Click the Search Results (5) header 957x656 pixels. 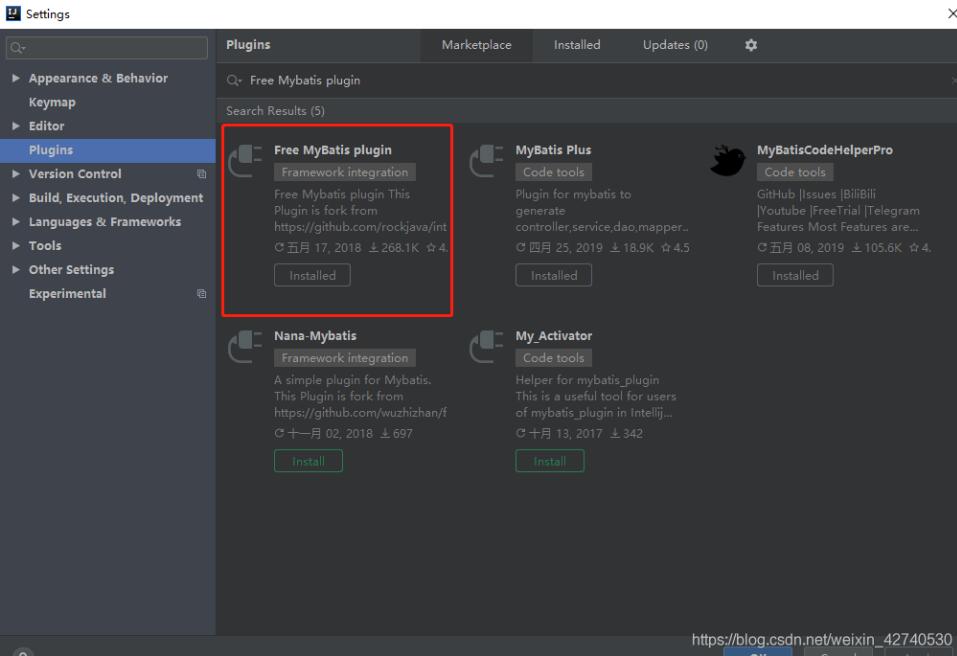[275, 111]
